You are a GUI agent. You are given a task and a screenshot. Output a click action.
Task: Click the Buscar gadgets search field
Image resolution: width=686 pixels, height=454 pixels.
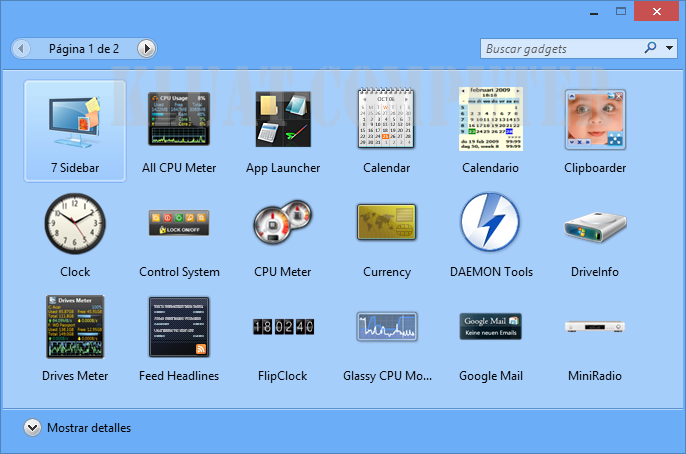coord(560,48)
